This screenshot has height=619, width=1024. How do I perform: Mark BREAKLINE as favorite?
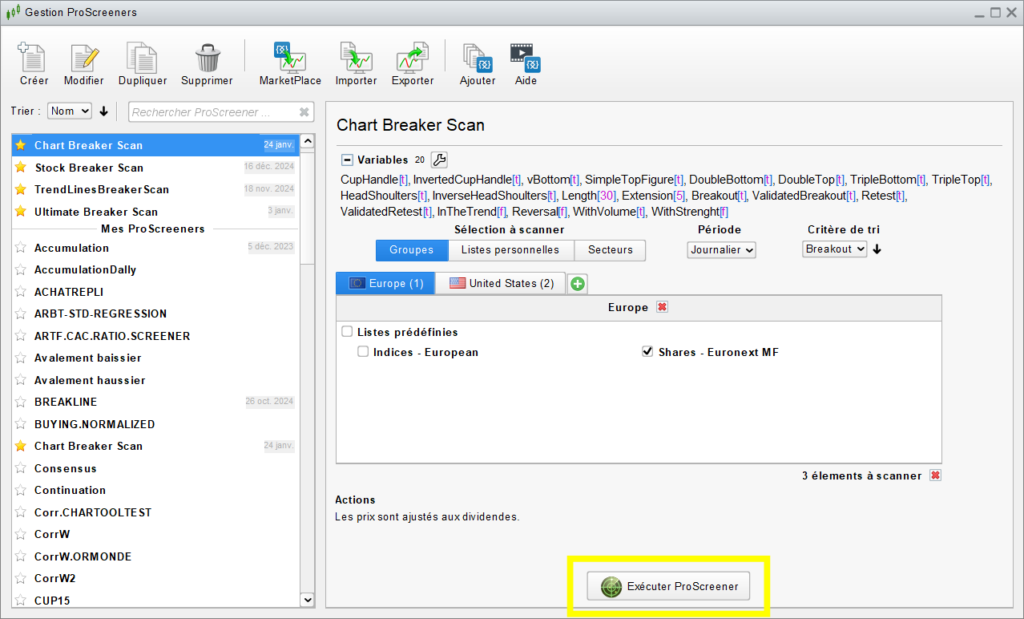point(21,402)
